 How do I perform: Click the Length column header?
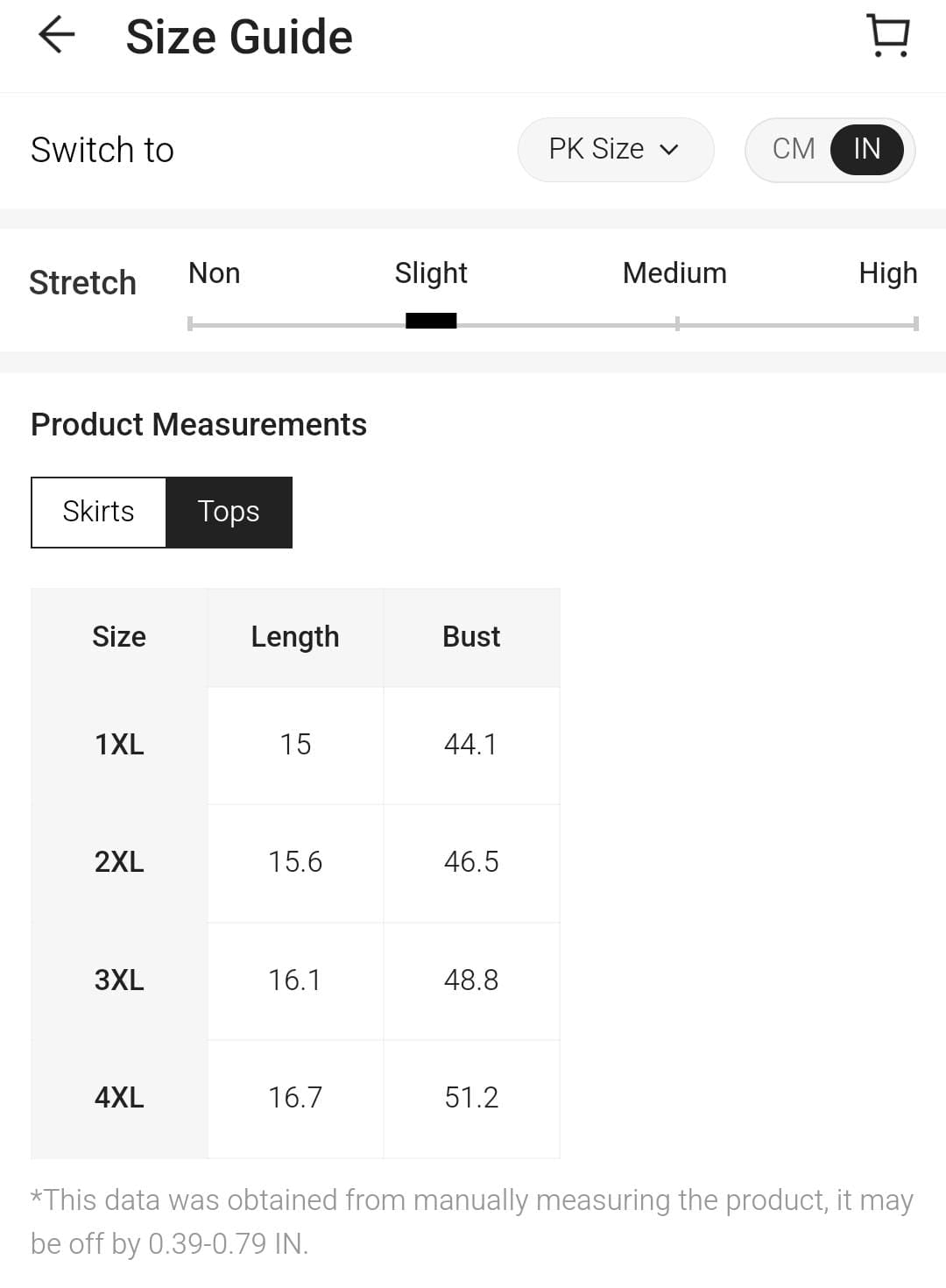[x=295, y=637]
